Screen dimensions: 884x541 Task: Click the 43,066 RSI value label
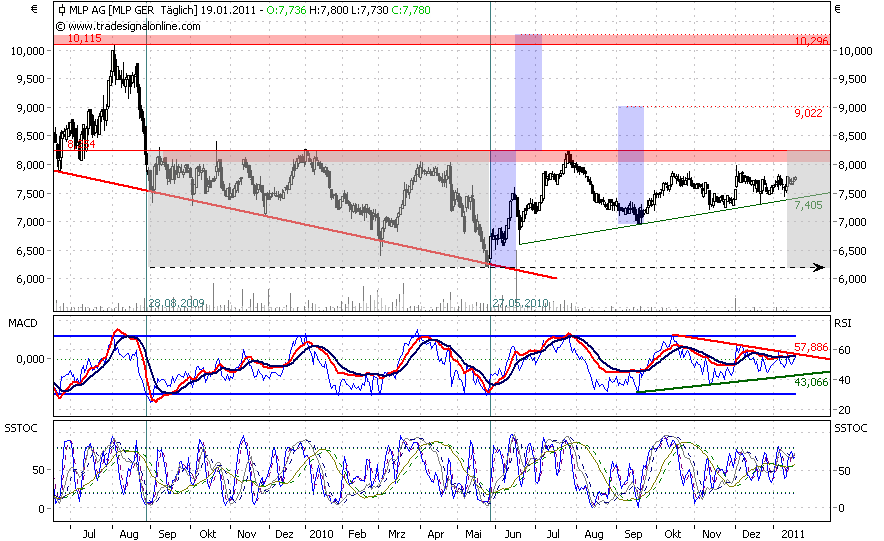(812, 383)
